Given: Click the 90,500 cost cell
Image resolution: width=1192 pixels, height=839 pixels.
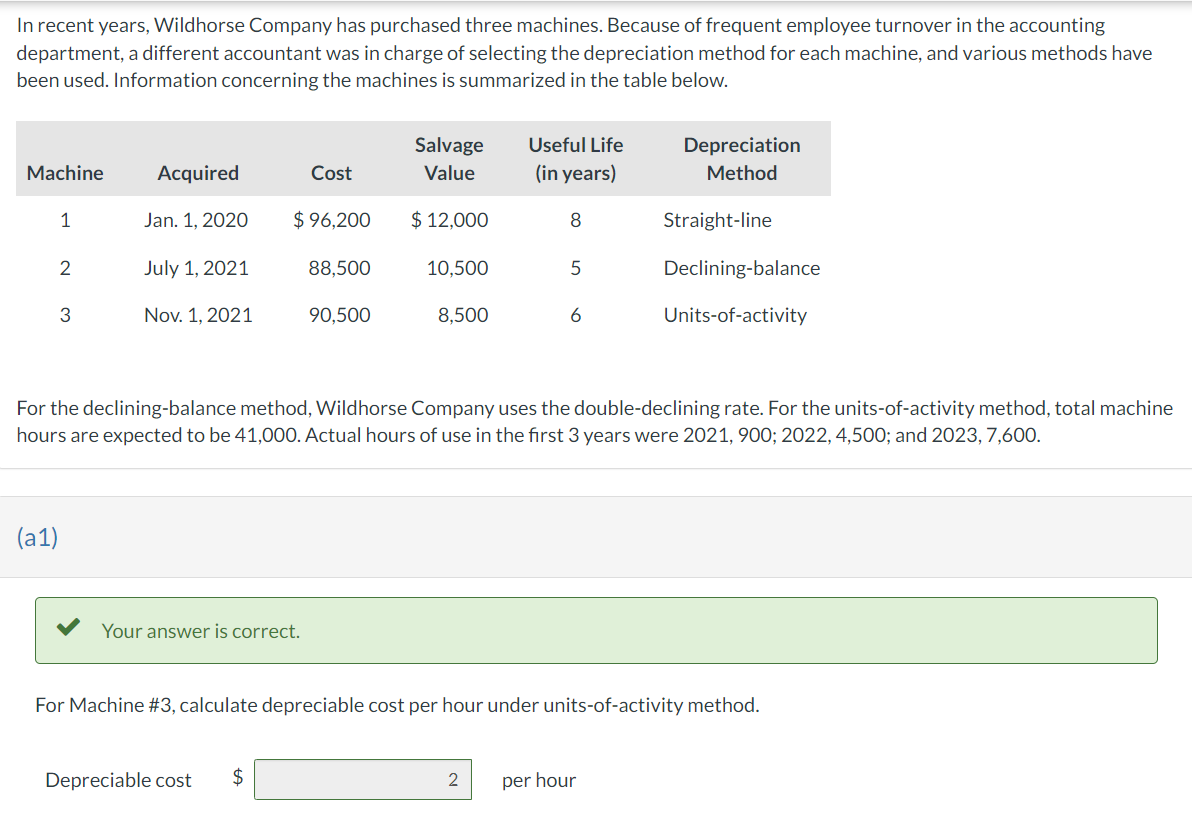Looking at the screenshot, I should 340,315.
